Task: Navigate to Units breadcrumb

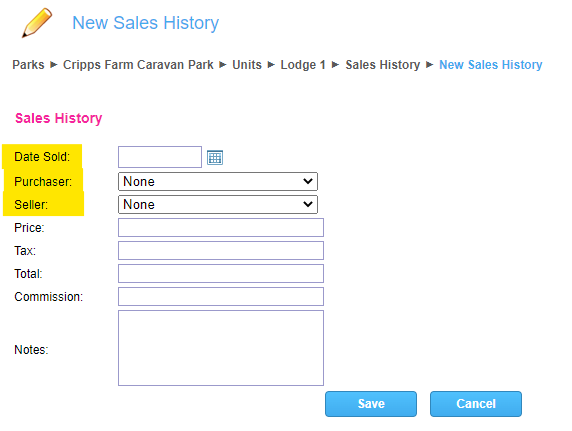Action: pyautogui.click(x=247, y=65)
